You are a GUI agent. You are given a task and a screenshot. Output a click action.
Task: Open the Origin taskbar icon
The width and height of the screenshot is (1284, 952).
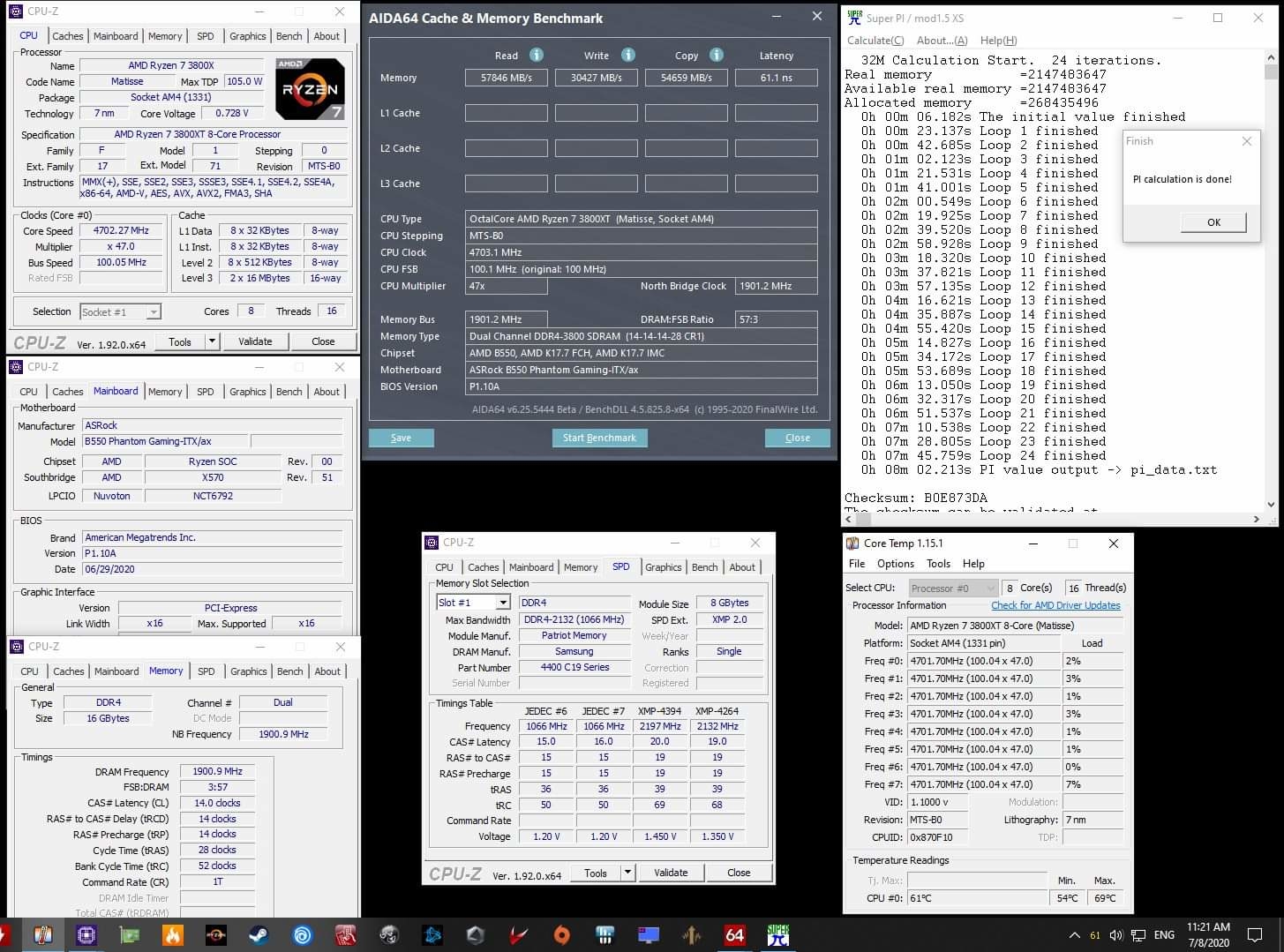562,934
